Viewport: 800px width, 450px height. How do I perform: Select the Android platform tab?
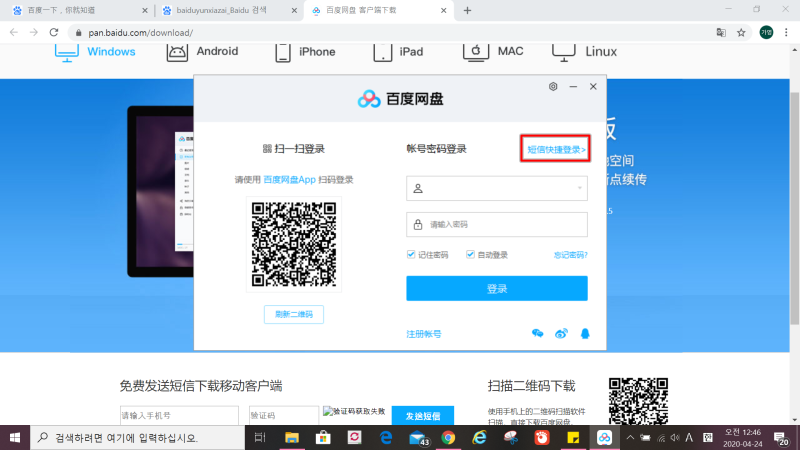point(203,52)
